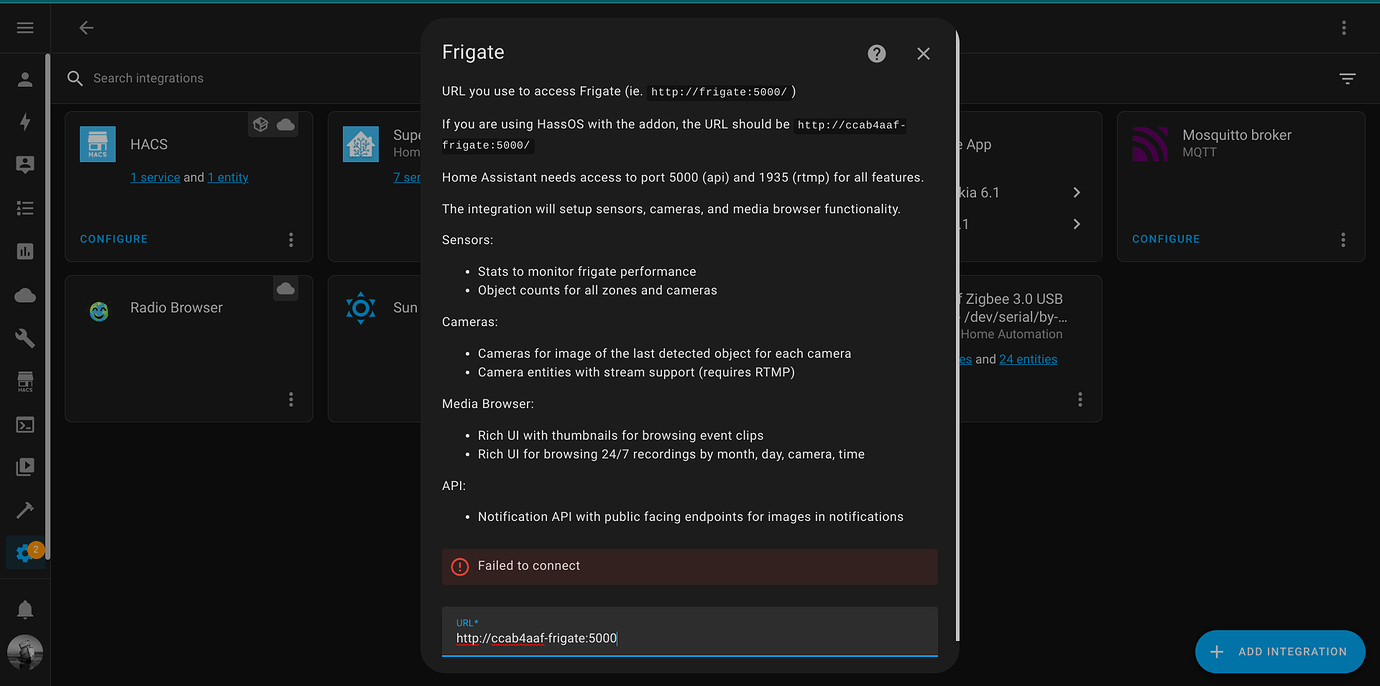Open the HACS card overflow menu
This screenshot has width=1380, height=686.
pos(291,239)
